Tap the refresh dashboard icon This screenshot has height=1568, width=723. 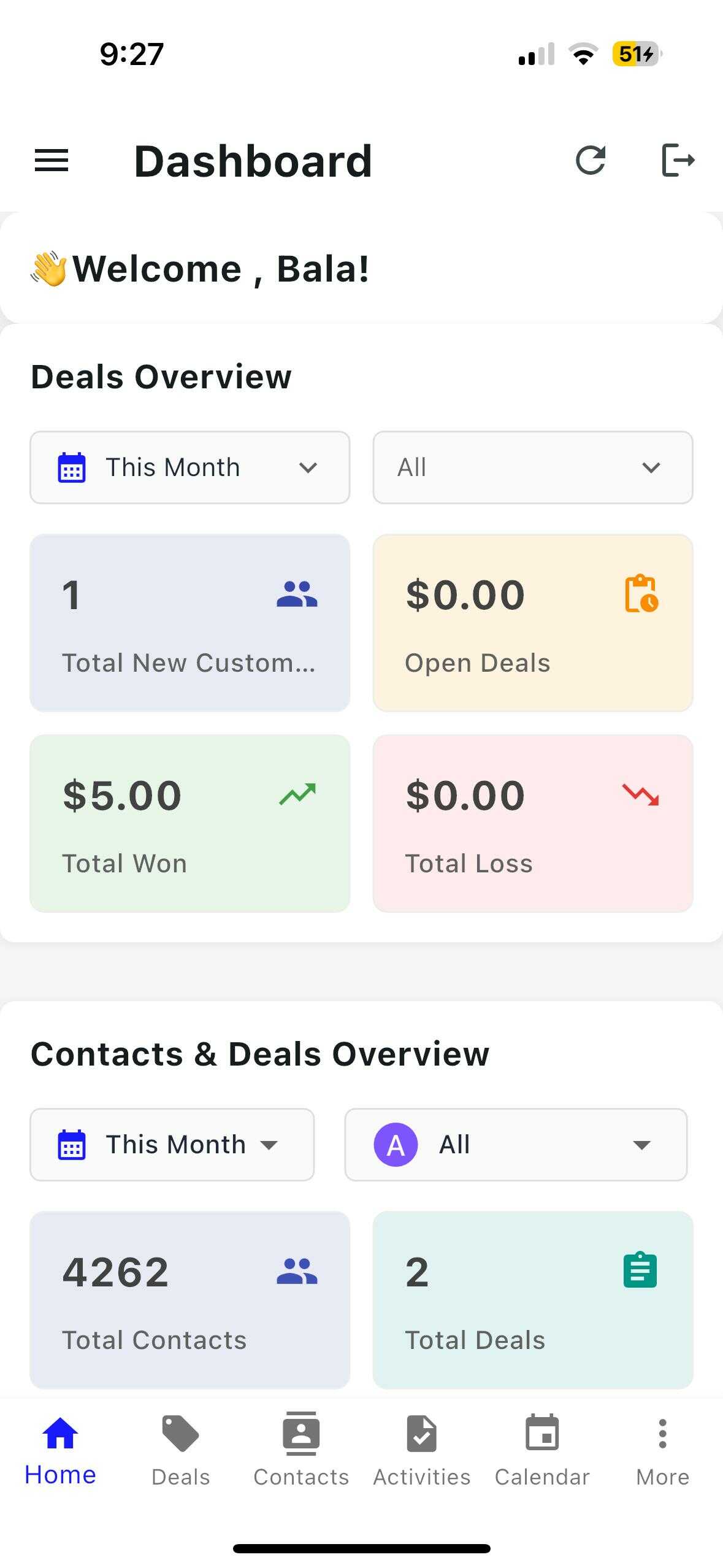tap(591, 161)
